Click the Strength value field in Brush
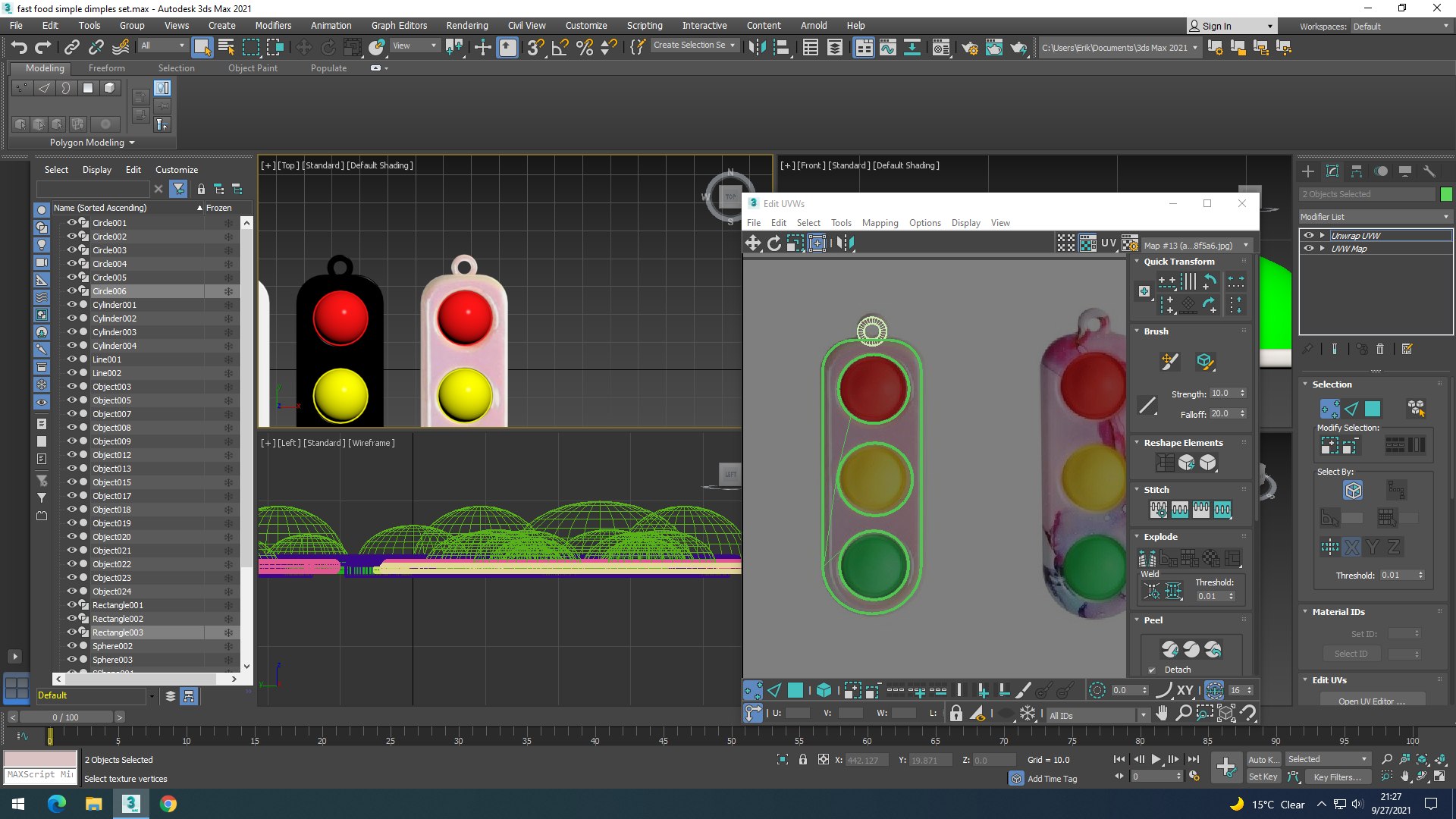The width and height of the screenshot is (1456, 819). pos(1223,394)
